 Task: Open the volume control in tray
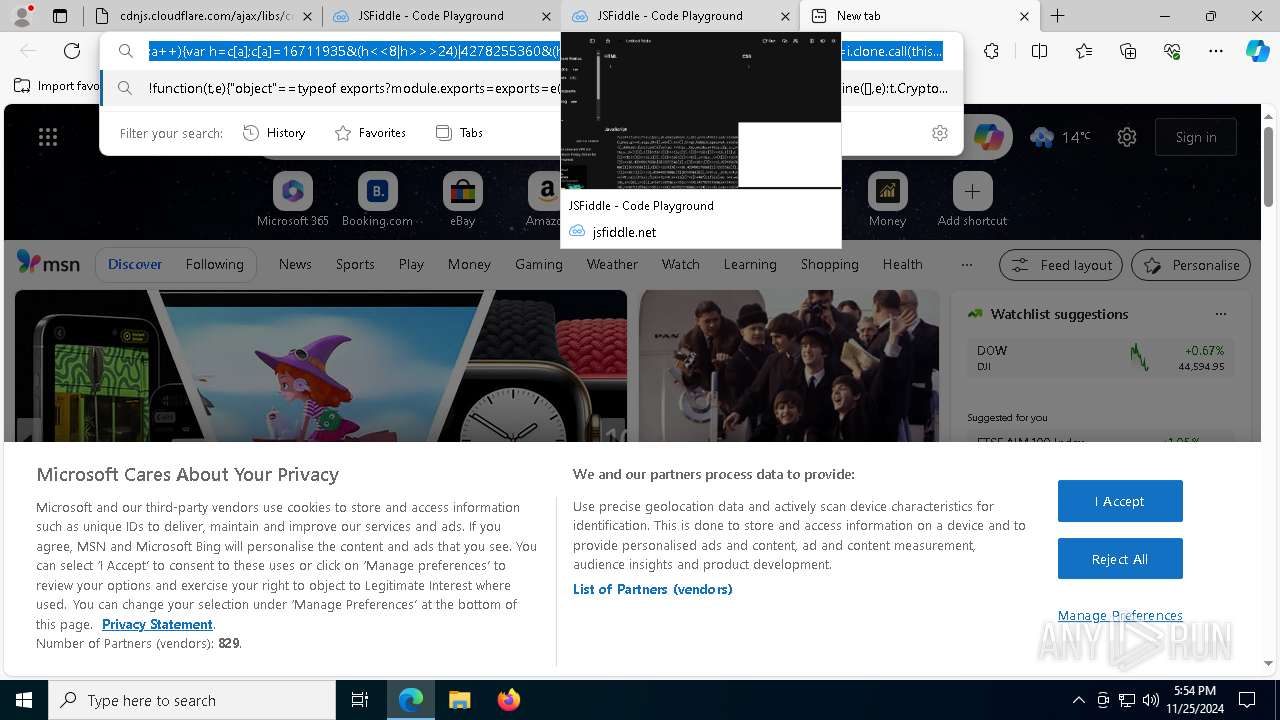click(x=1151, y=700)
